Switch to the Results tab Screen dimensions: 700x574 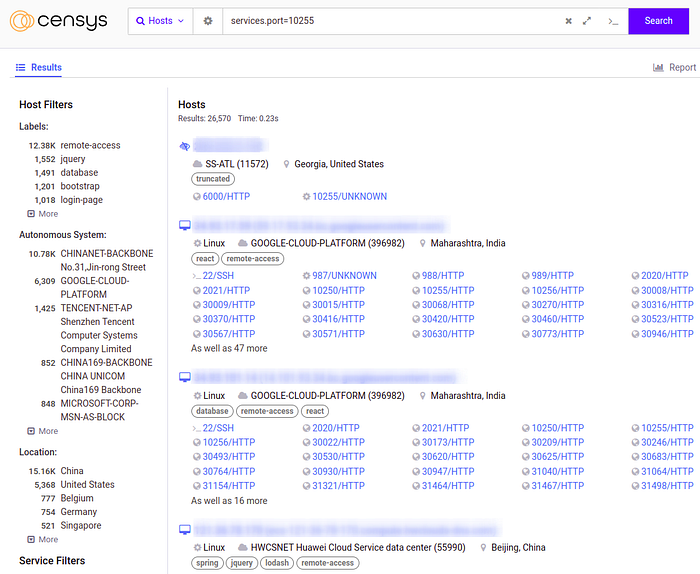click(x=39, y=67)
